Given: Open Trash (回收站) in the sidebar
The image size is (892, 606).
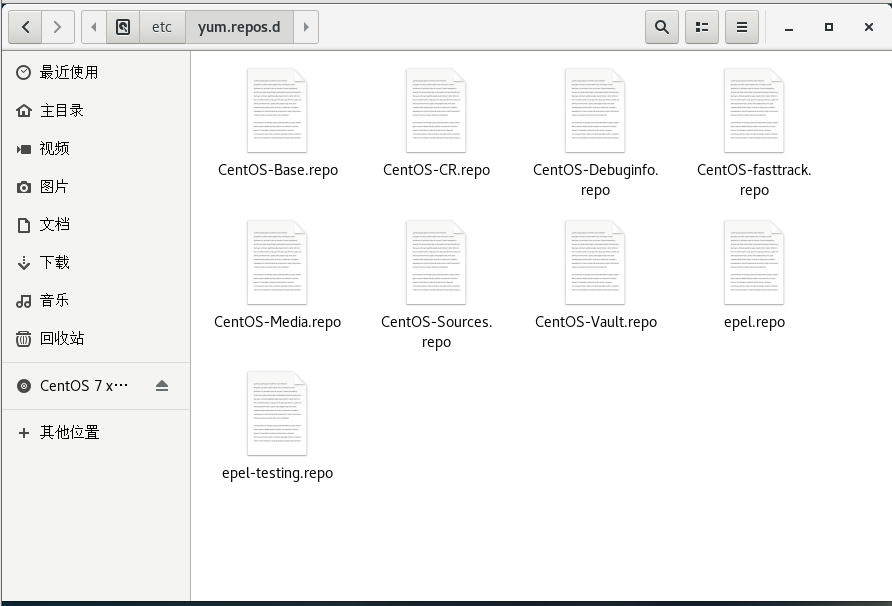Looking at the screenshot, I should pos(96,339).
